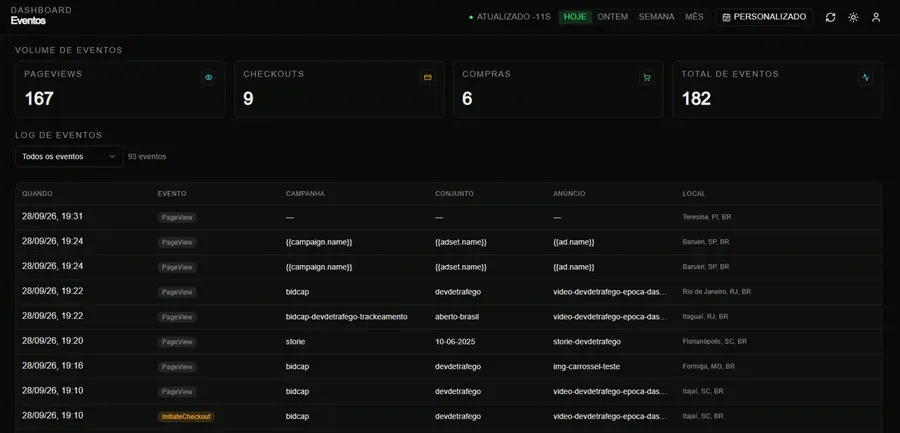The width and height of the screenshot is (900, 433).
Task: Click the 93 eventos count label
Action: [x=147, y=156]
